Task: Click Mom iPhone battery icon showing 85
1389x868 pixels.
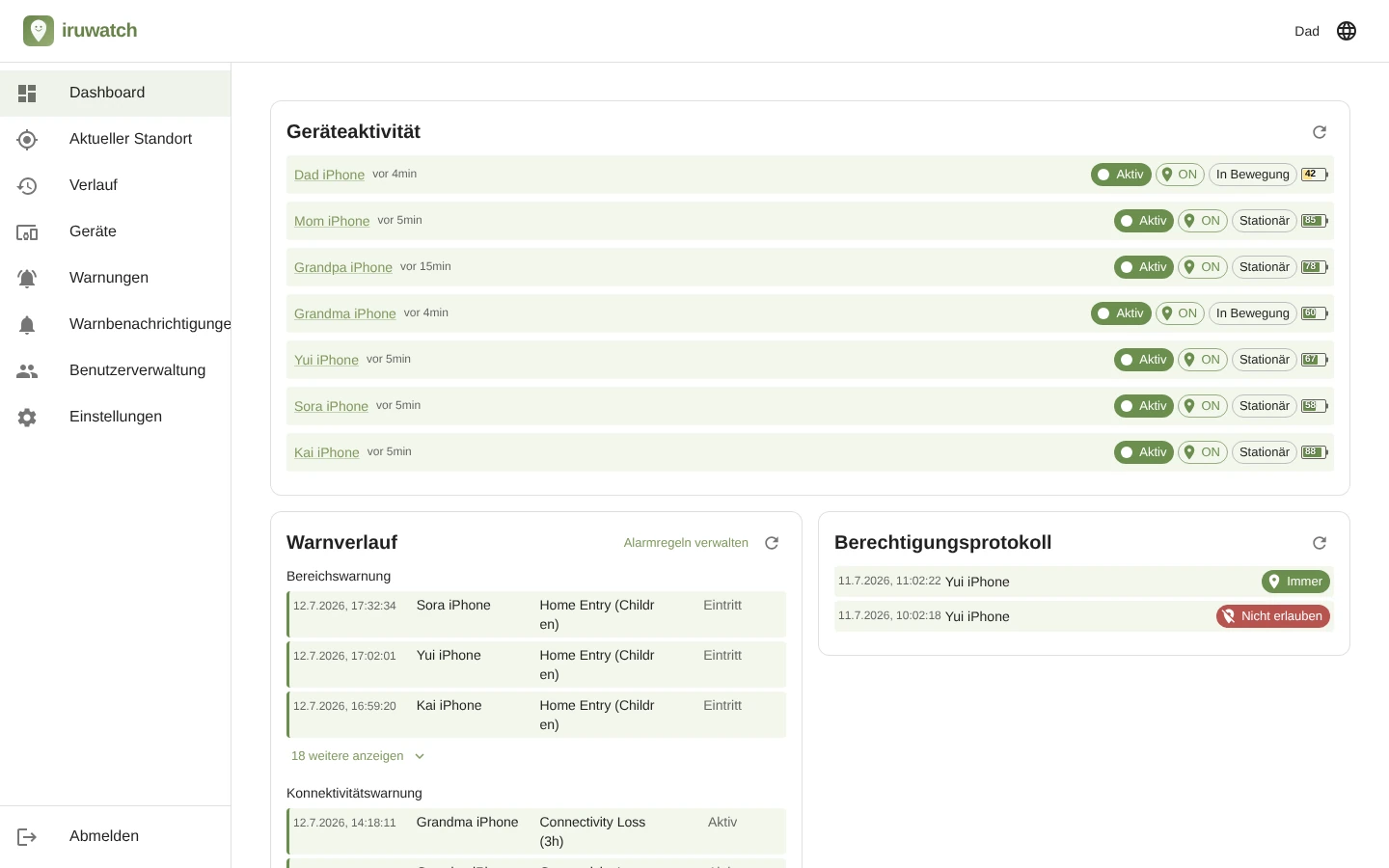Action: point(1315,221)
